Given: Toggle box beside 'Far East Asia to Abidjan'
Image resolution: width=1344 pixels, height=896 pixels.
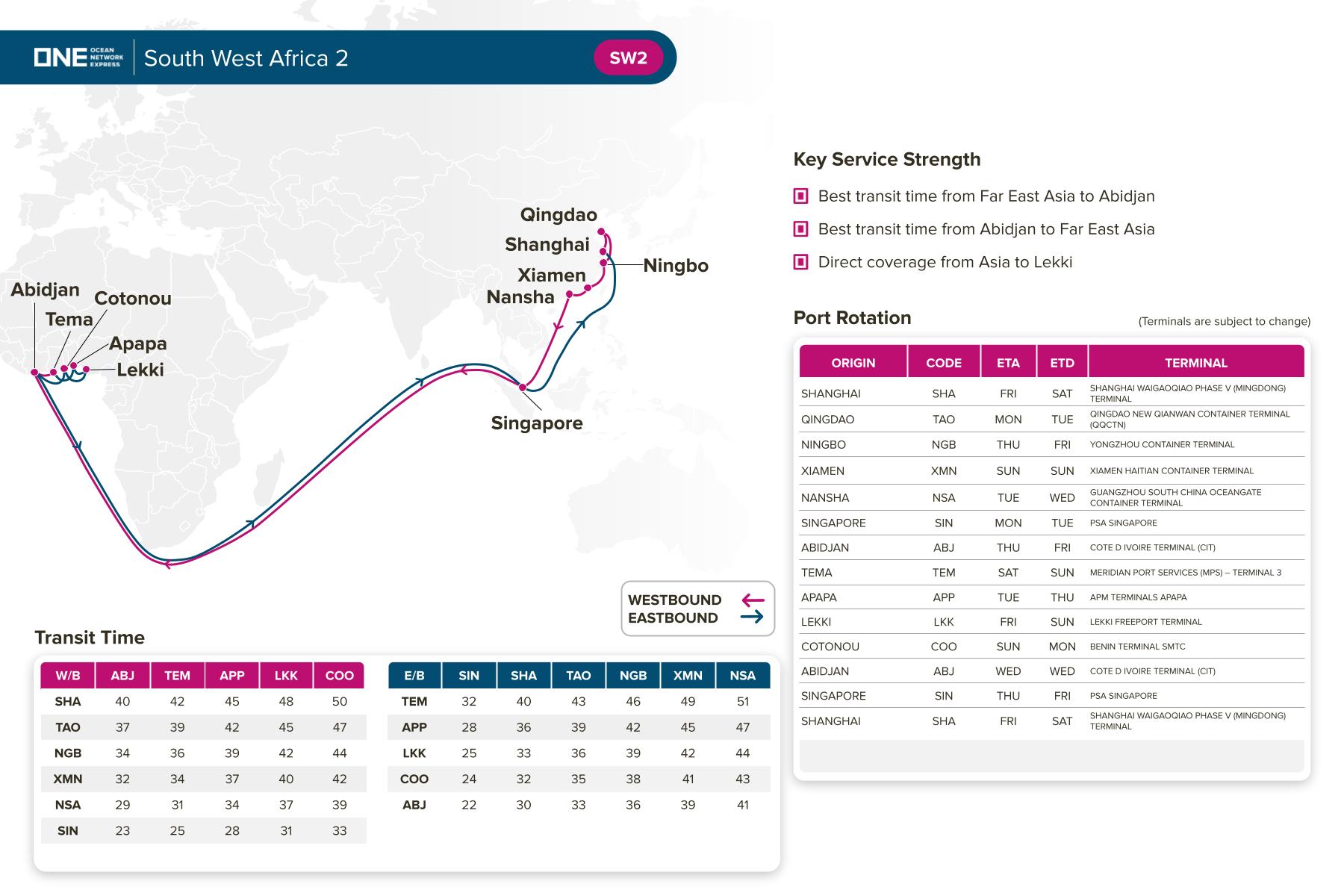Looking at the screenshot, I should coord(800,196).
